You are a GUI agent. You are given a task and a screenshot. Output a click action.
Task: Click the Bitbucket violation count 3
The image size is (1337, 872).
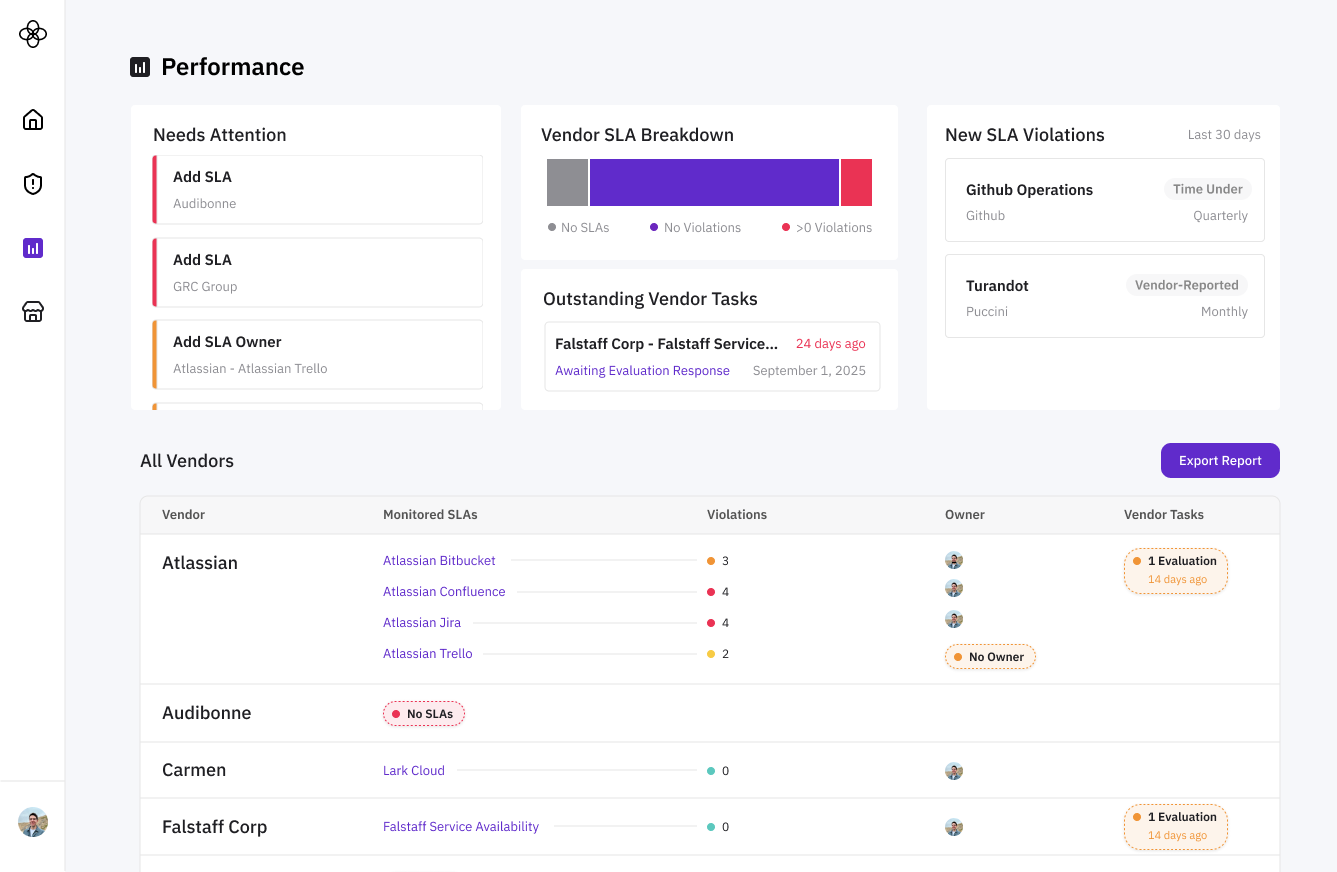pyautogui.click(x=725, y=561)
